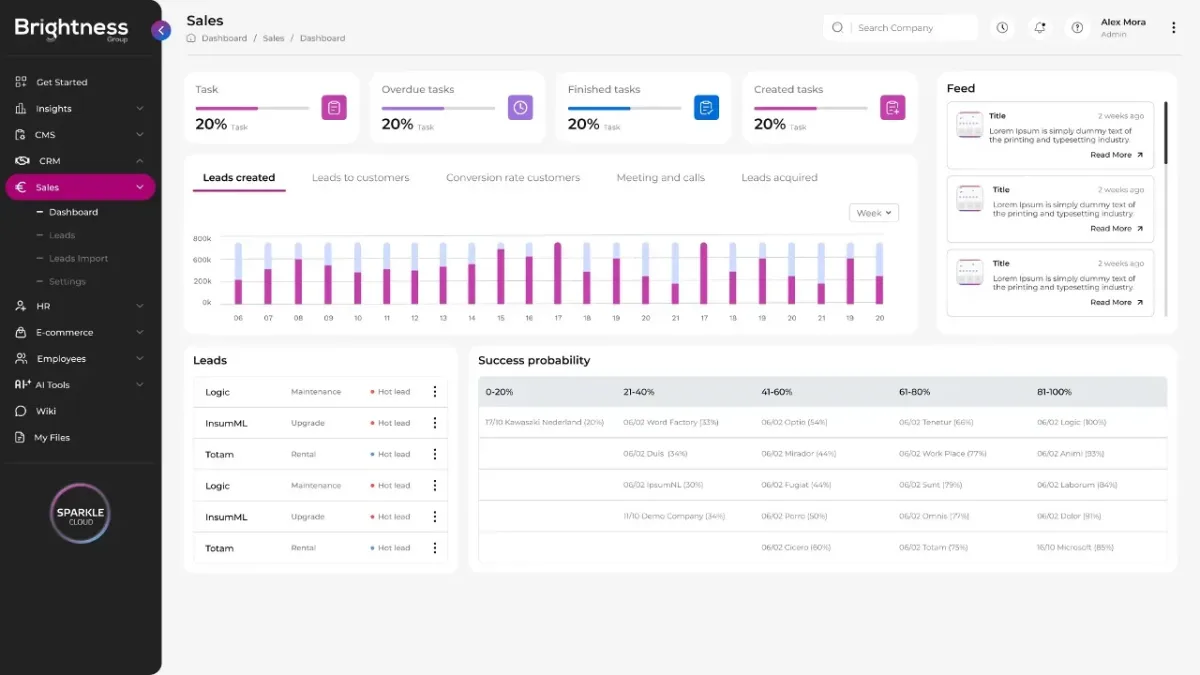The height and width of the screenshot is (675, 1200).
Task: Go to Sales in the breadcrumb
Action: click(273, 38)
